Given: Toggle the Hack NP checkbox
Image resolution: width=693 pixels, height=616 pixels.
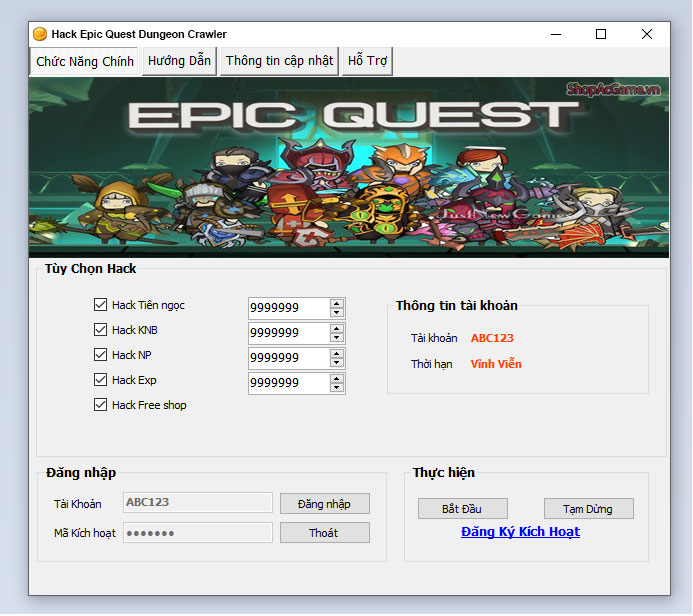Looking at the screenshot, I should 100,354.
